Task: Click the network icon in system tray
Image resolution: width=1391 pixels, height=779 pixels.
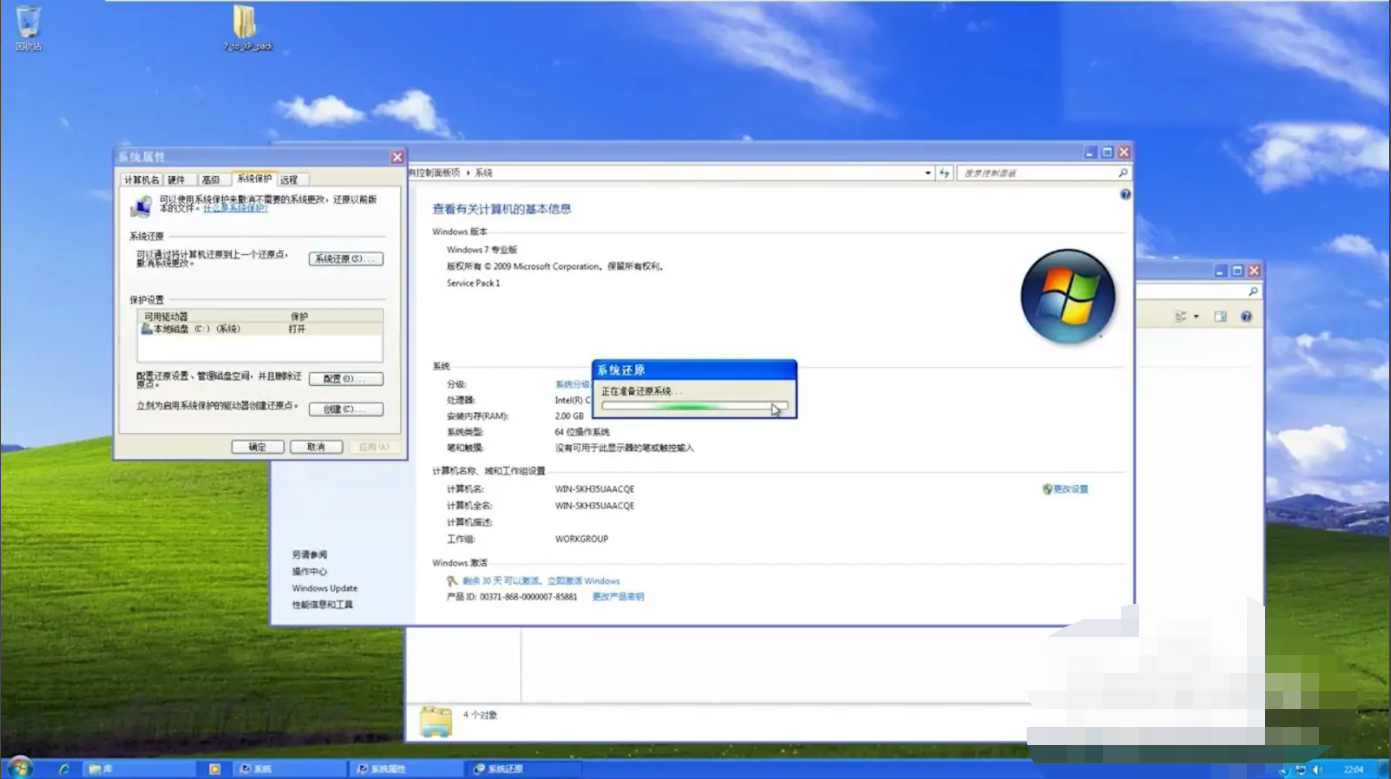Action: click(x=1299, y=769)
